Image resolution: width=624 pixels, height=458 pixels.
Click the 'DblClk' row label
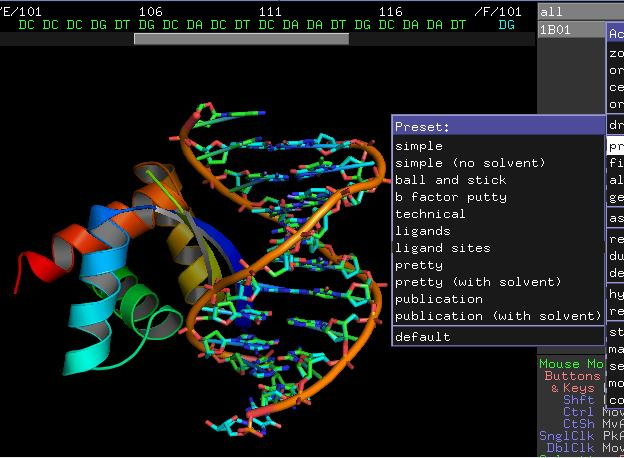tap(571, 448)
